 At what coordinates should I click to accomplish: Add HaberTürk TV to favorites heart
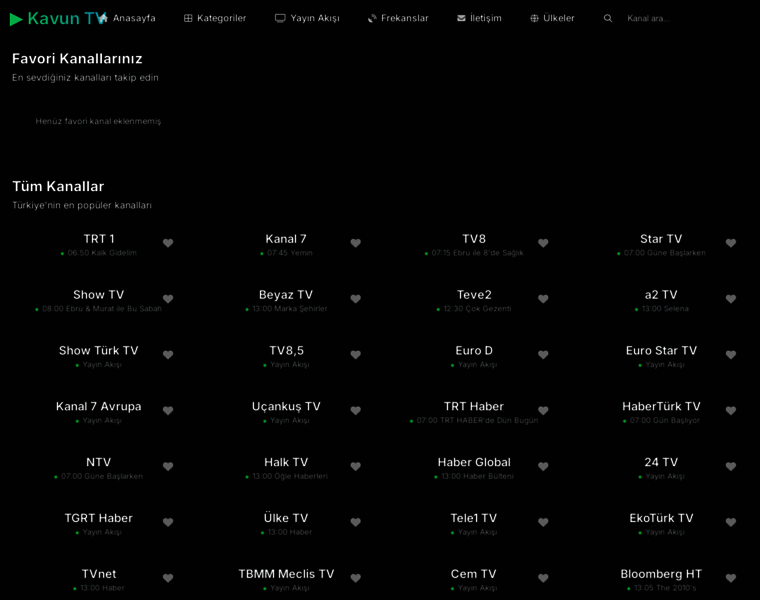pos(731,411)
